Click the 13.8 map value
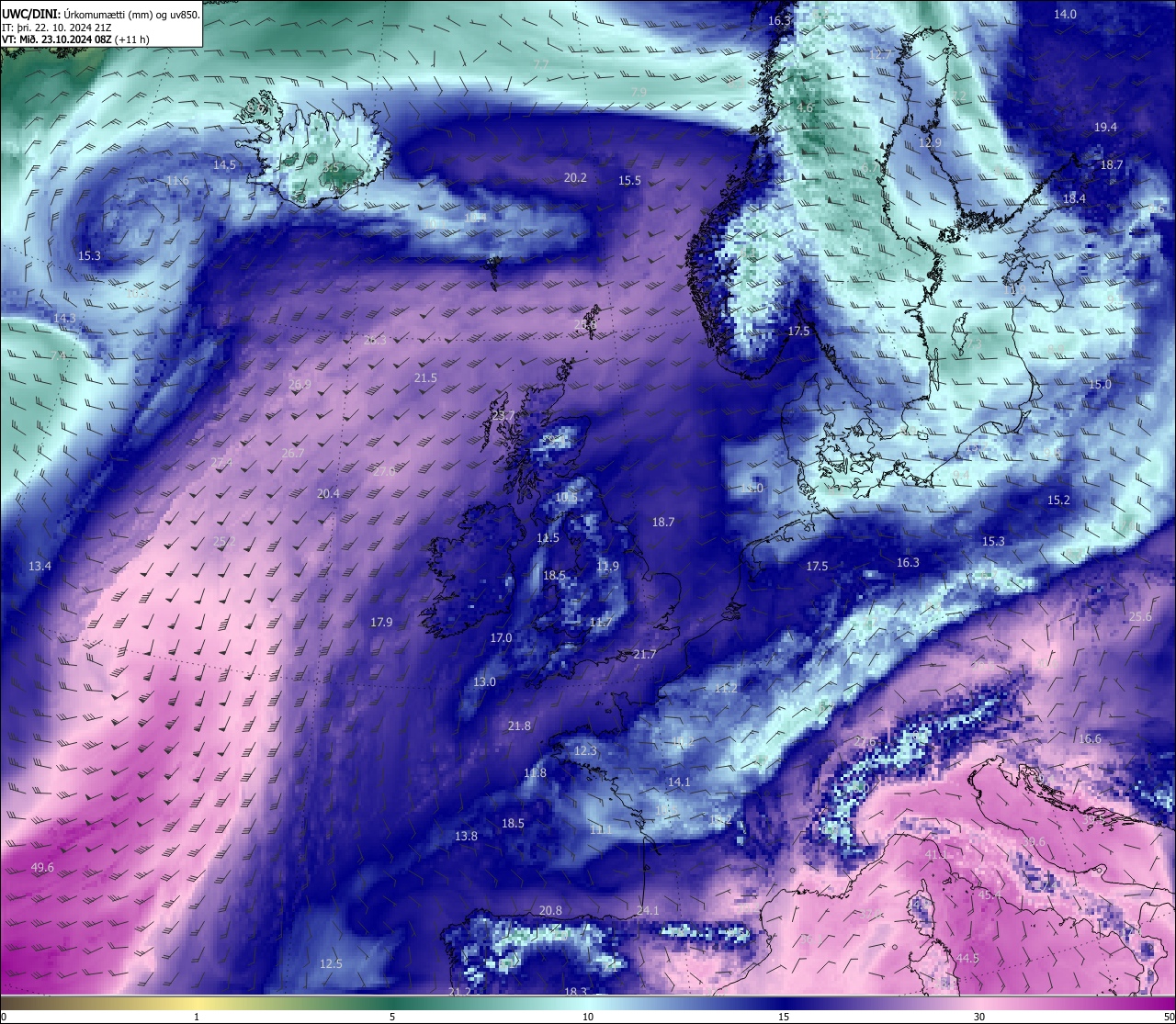Viewport: 1176px width, 1024px height. pyautogui.click(x=466, y=836)
